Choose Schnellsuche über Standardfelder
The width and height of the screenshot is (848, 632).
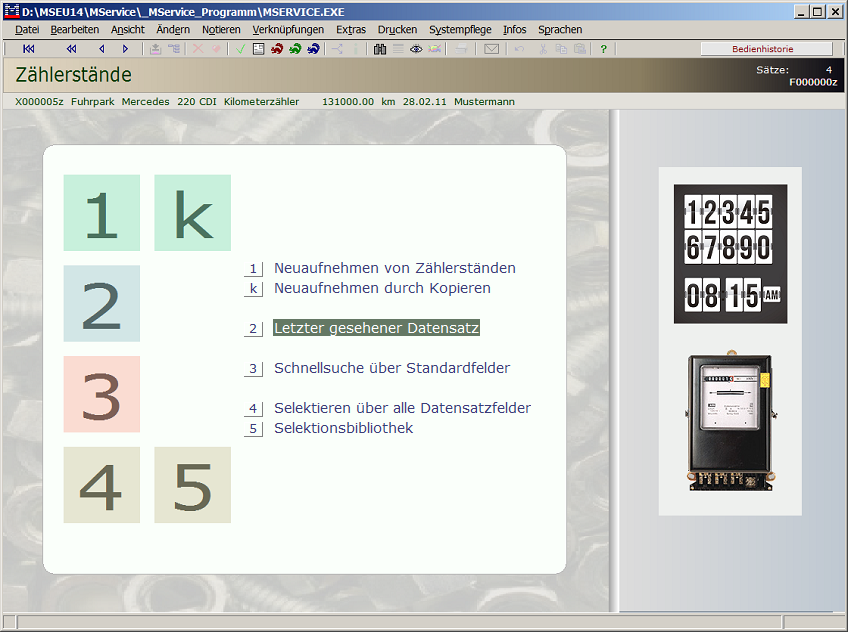tap(391, 368)
